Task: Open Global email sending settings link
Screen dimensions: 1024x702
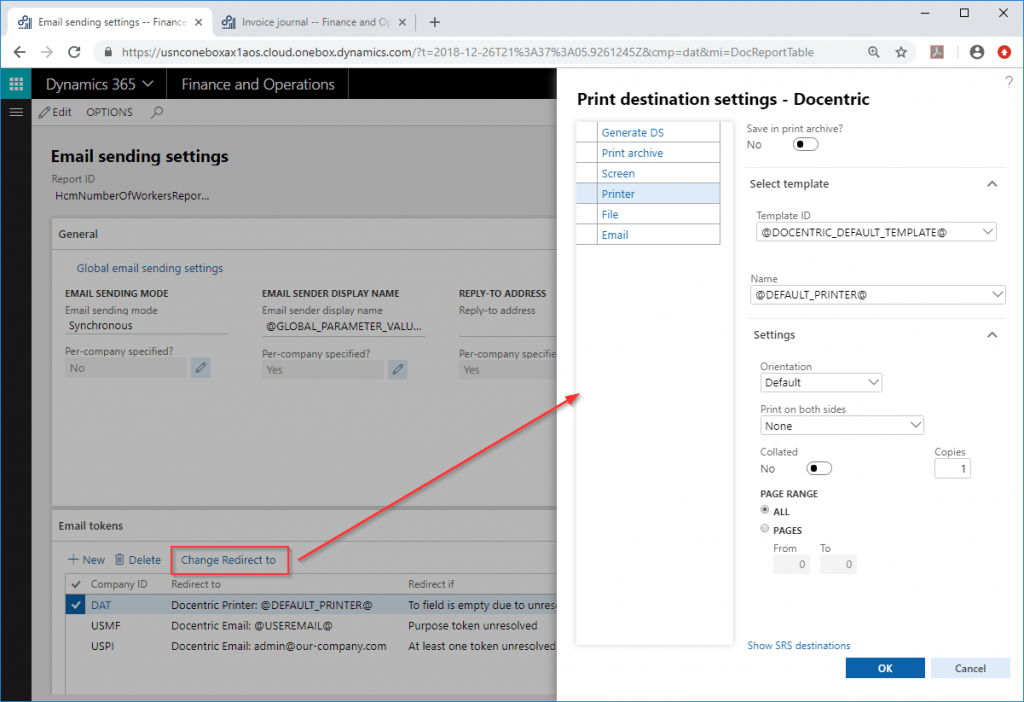Action: 150,268
